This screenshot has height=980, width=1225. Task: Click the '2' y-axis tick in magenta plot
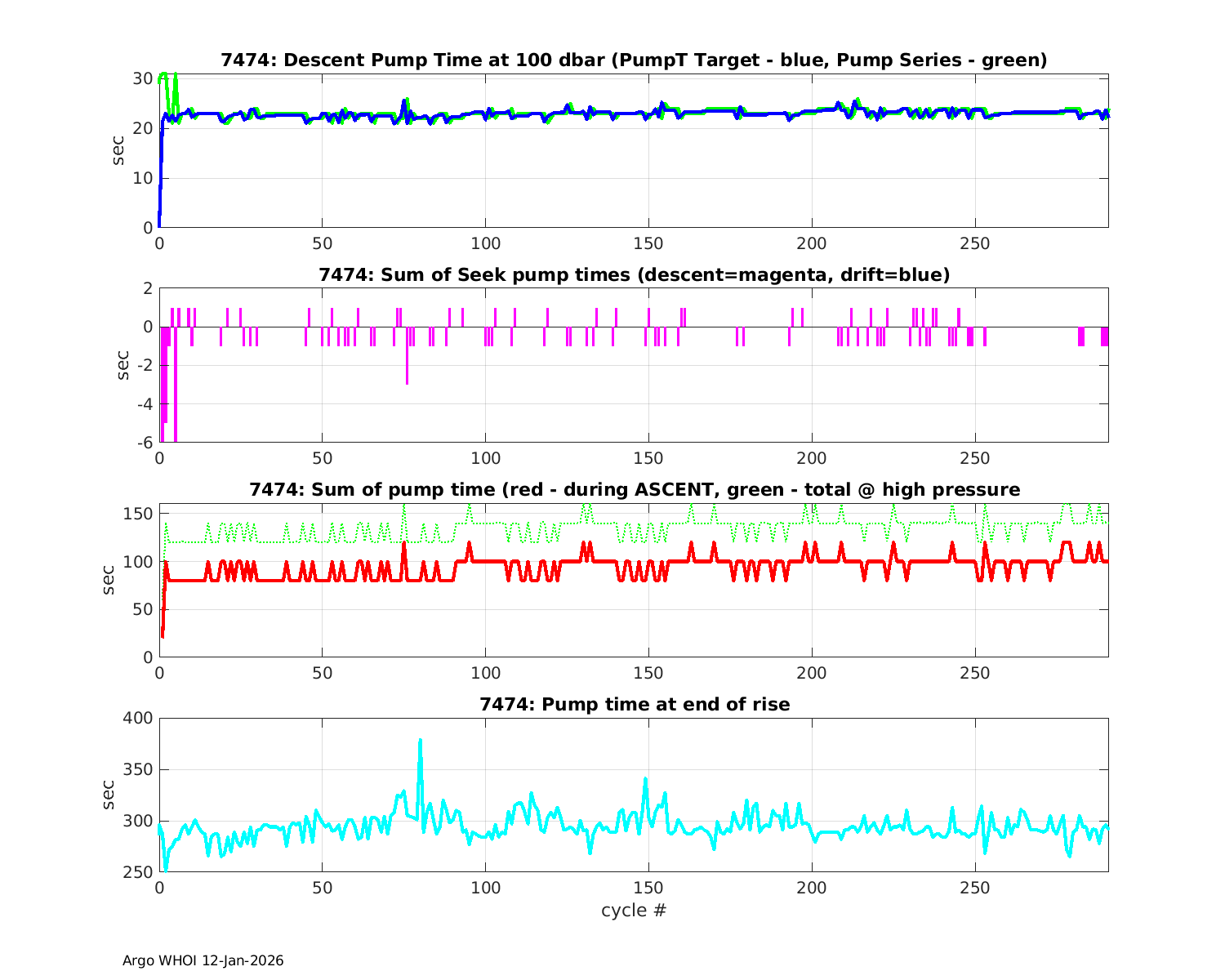tap(148, 288)
